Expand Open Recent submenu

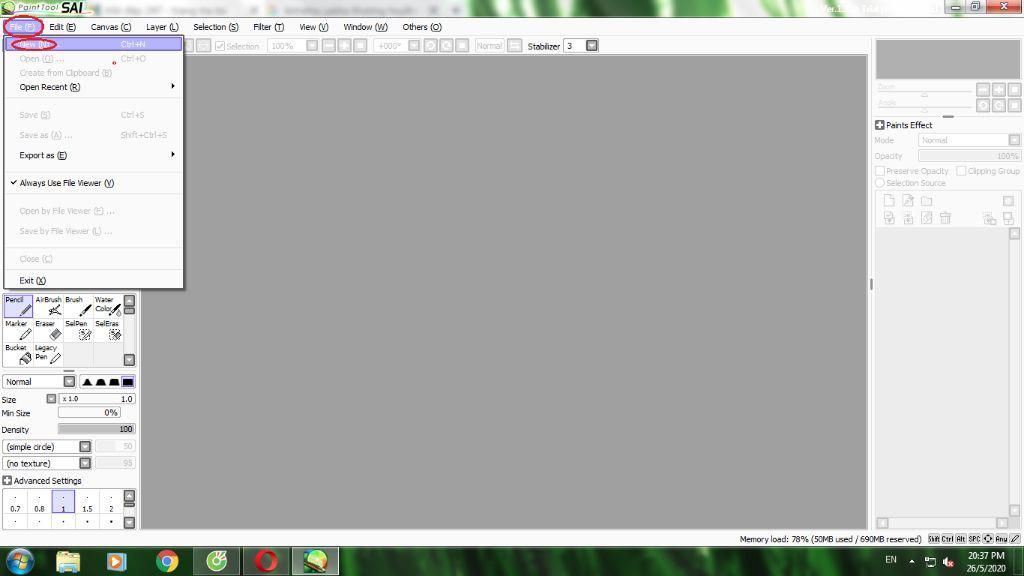pyautogui.click(x=93, y=87)
